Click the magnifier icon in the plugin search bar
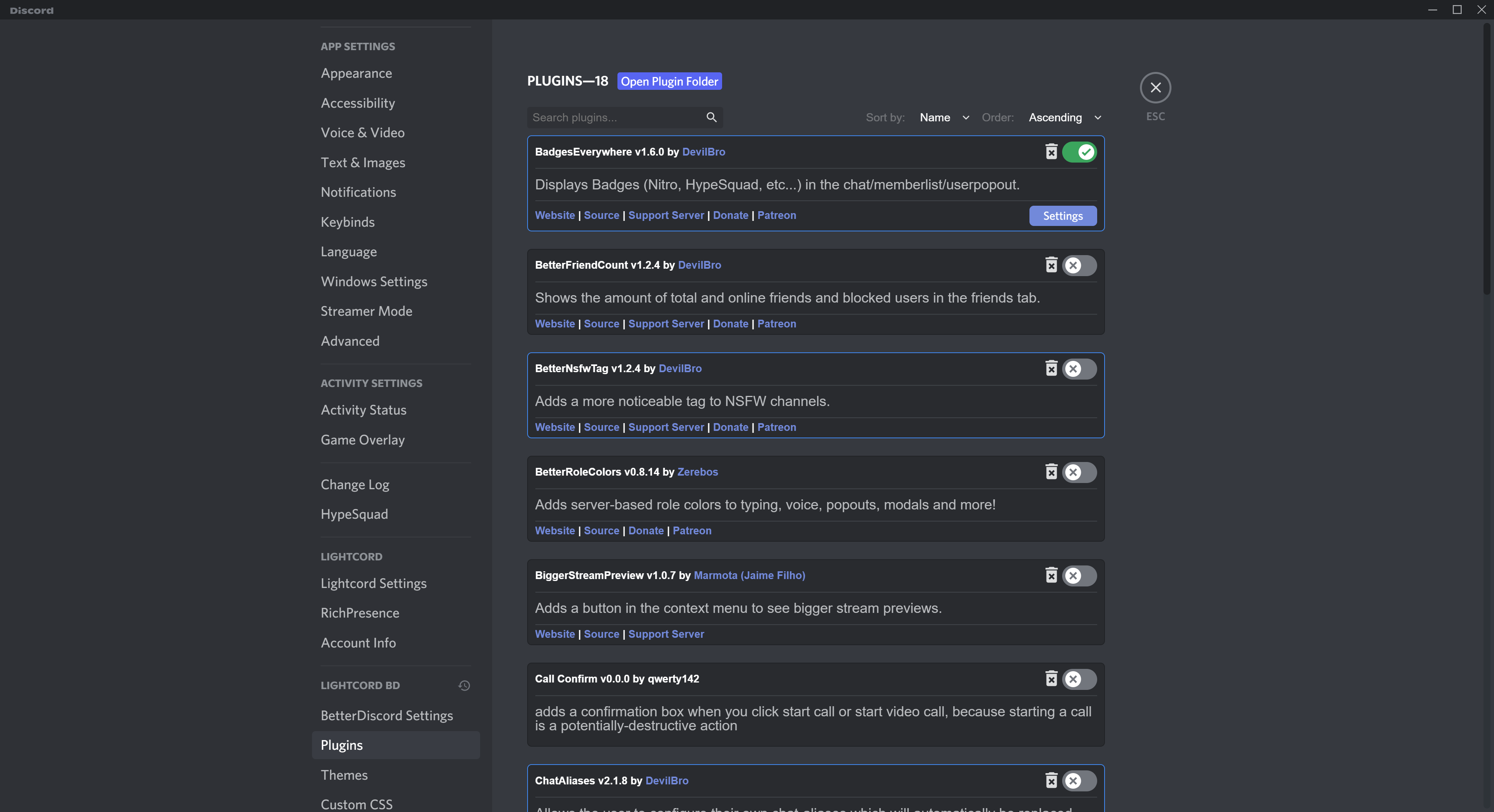1494x812 pixels. click(x=711, y=118)
